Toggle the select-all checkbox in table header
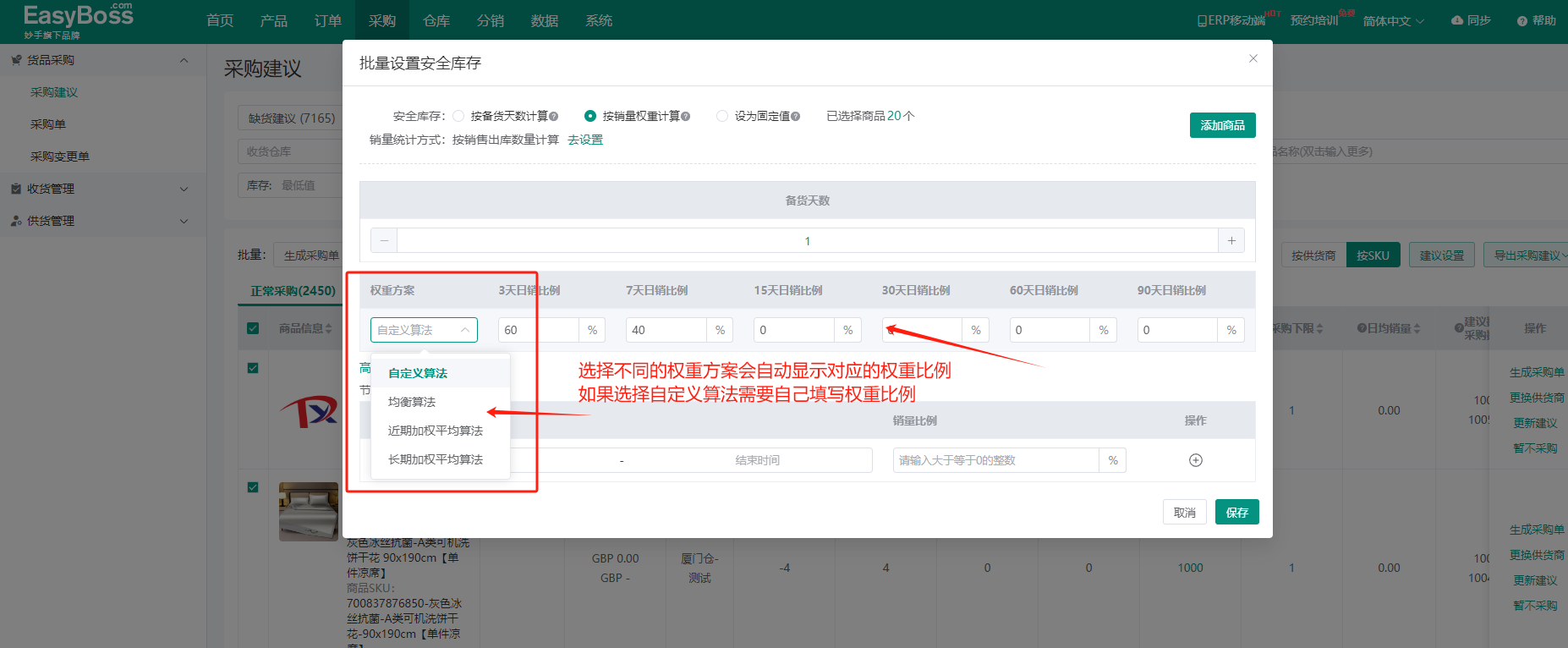 (253, 328)
